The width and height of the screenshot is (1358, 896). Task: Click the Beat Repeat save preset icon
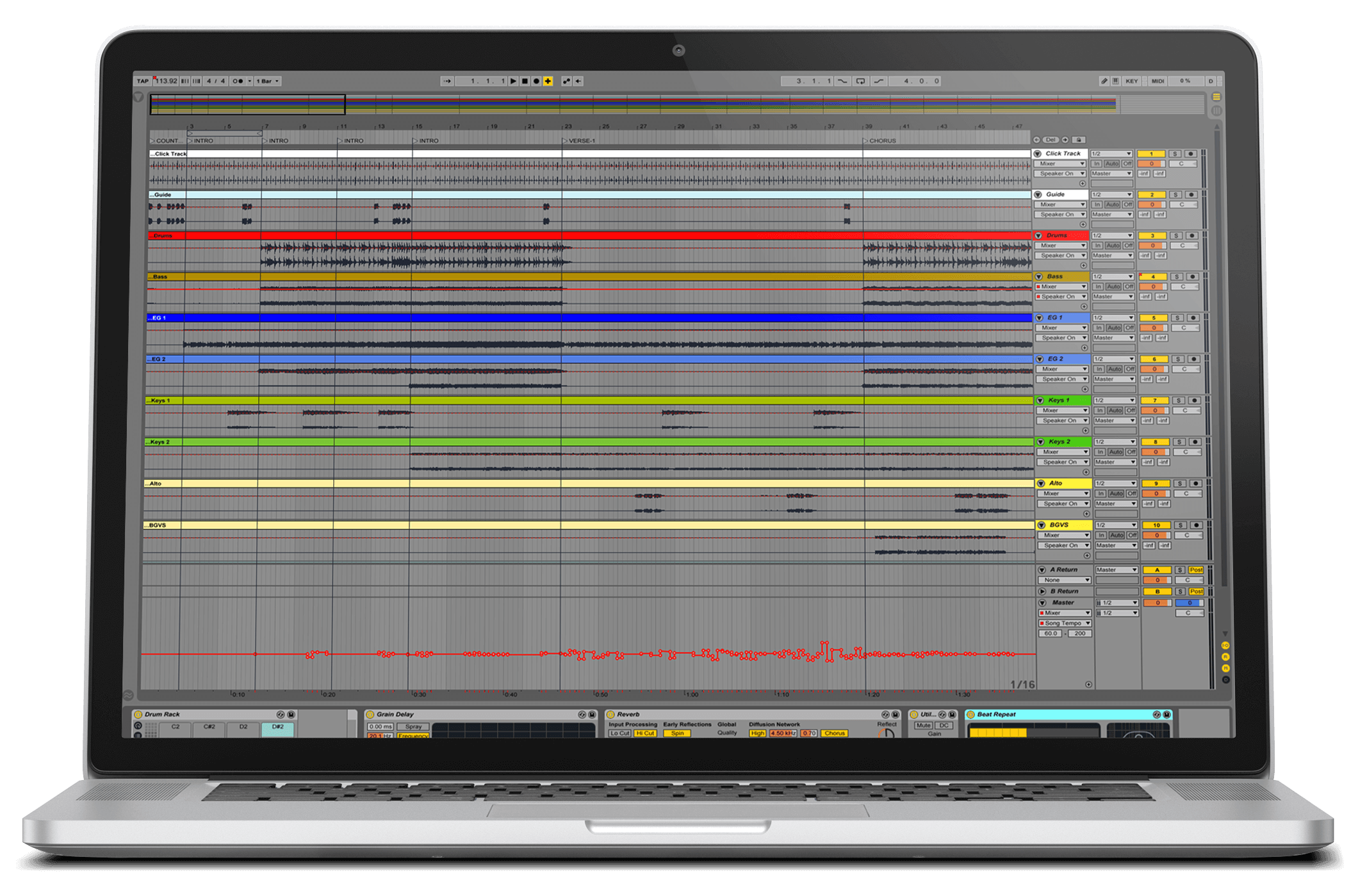click(x=1167, y=714)
